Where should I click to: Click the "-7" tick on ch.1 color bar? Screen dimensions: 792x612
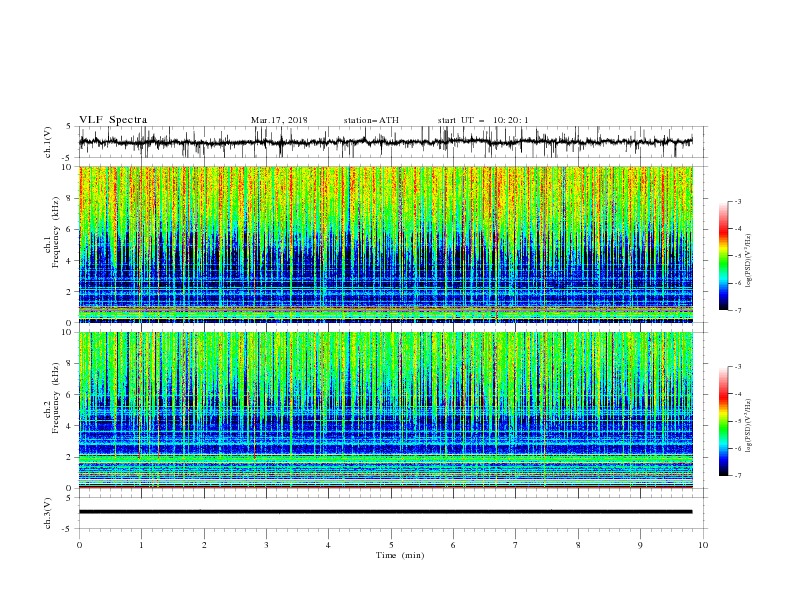[x=738, y=310]
